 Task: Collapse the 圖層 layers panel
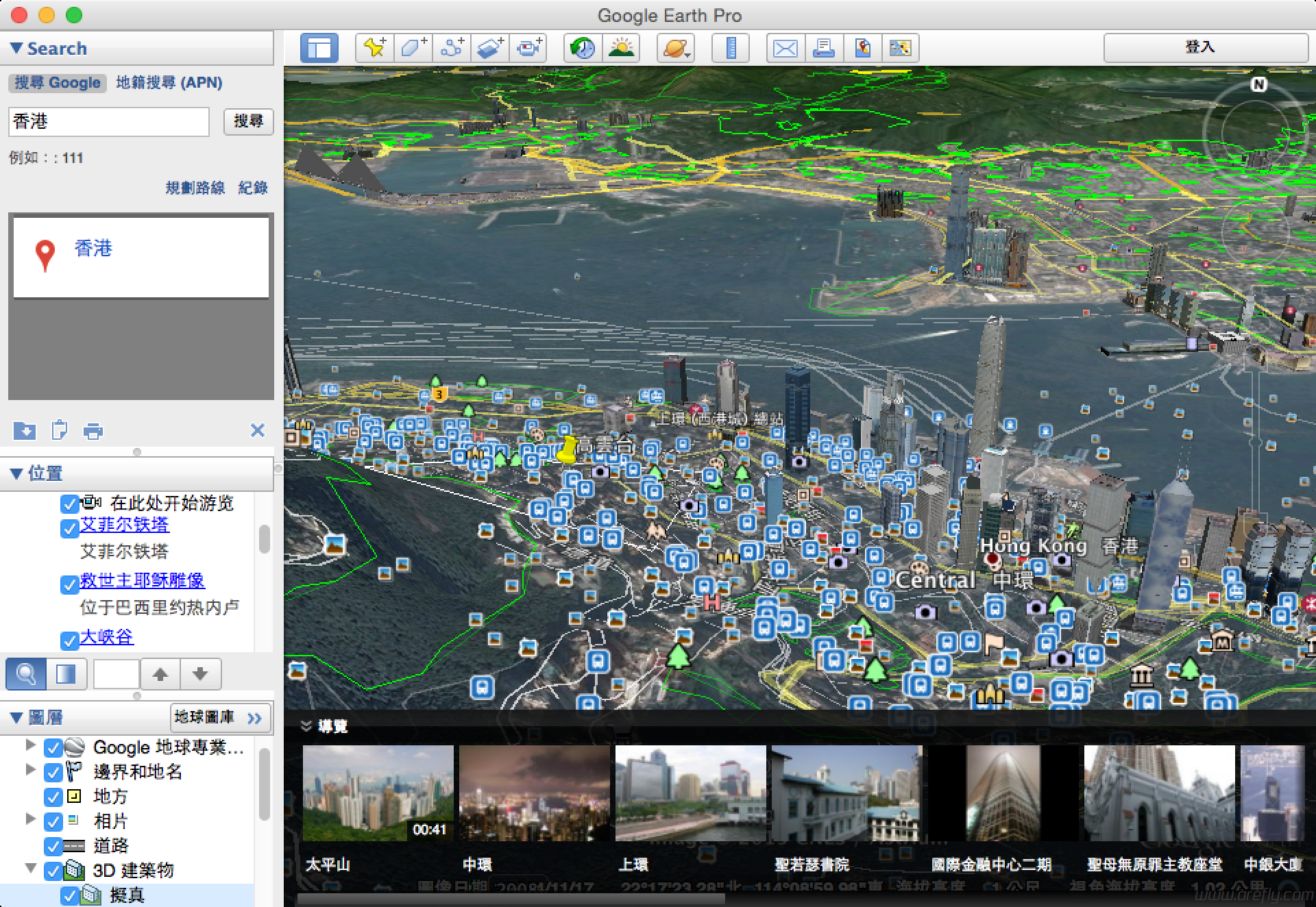[16, 717]
